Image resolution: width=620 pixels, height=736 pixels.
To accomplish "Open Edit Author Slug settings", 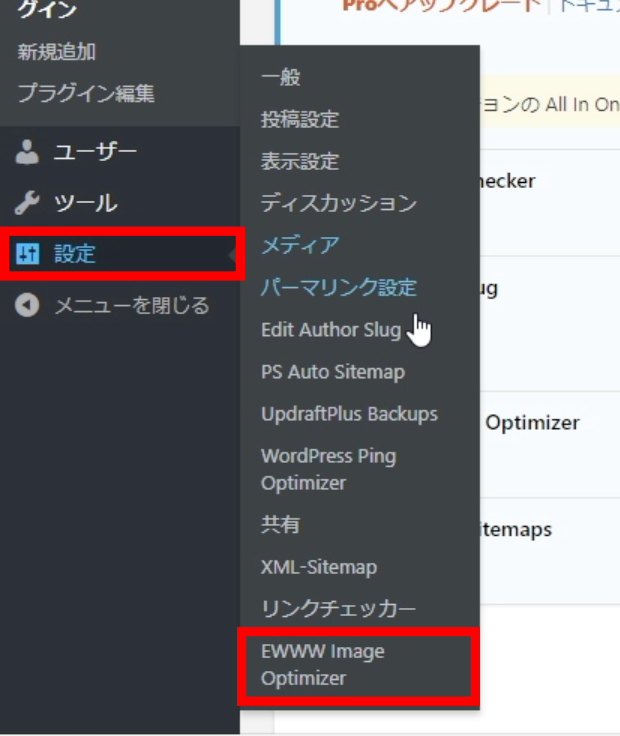I will pos(331,330).
